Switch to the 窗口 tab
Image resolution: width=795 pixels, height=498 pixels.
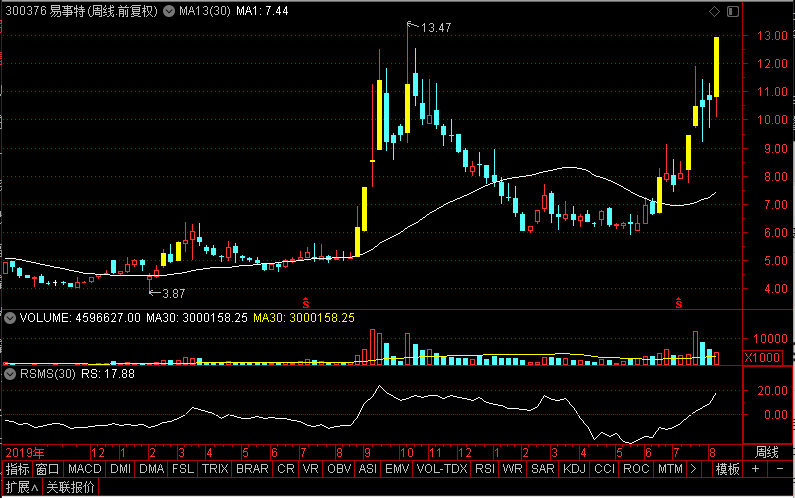pyautogui.click(x=48, y=469)
